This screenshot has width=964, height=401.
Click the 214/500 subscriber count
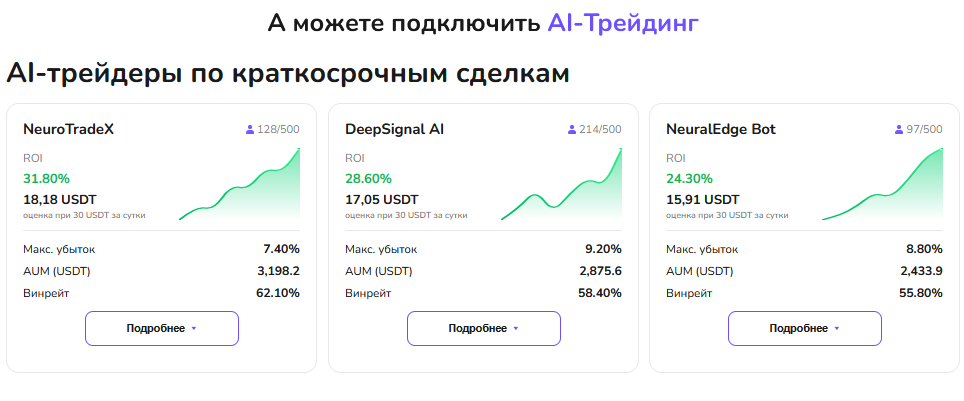pyautogui.click(x=600, y=130)
